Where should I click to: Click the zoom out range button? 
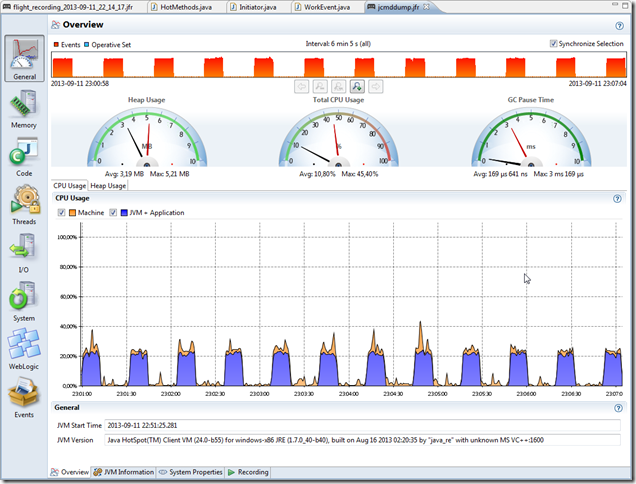coord(320,86)
